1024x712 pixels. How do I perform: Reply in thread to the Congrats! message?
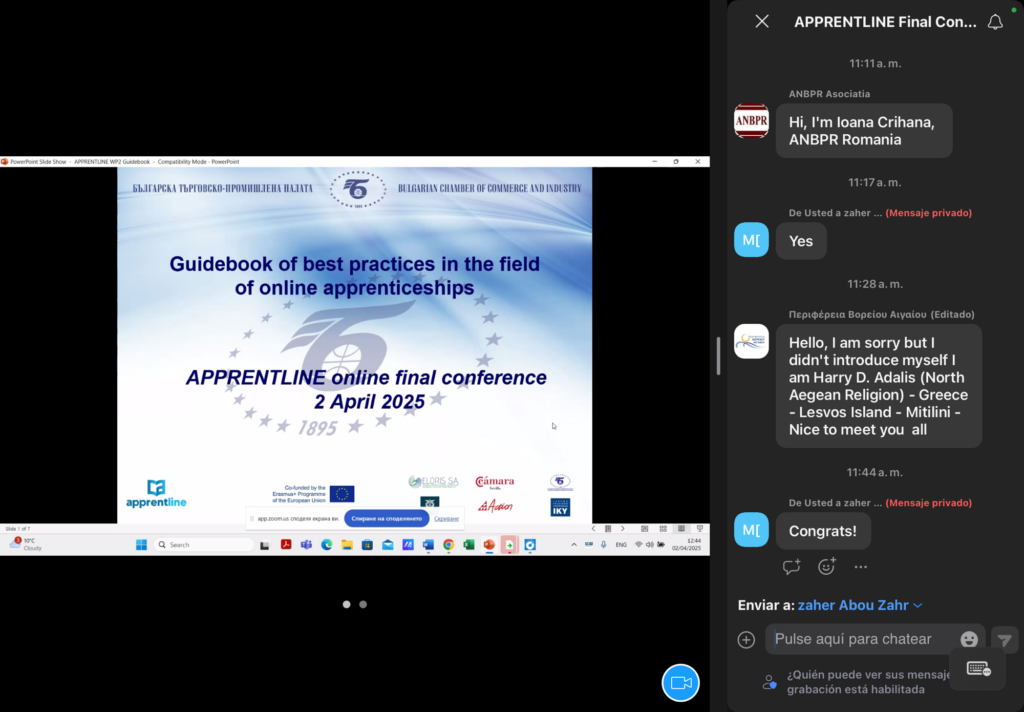point(791,567)
